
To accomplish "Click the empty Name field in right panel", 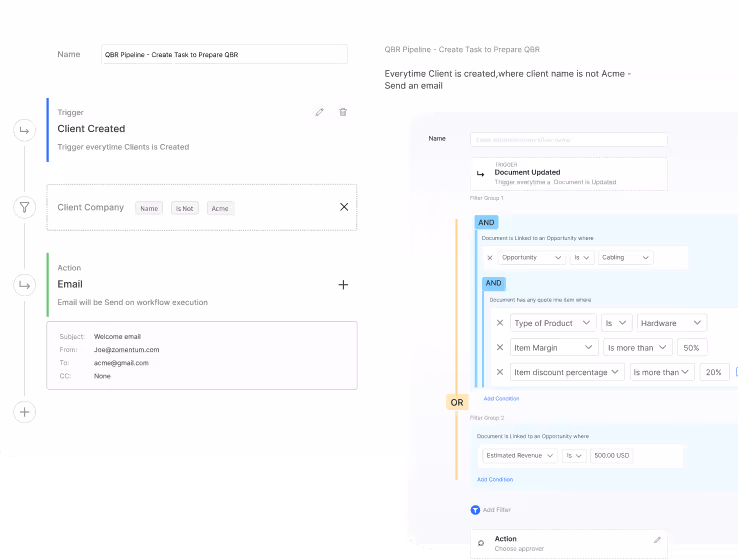I will [x=569, y=140].
